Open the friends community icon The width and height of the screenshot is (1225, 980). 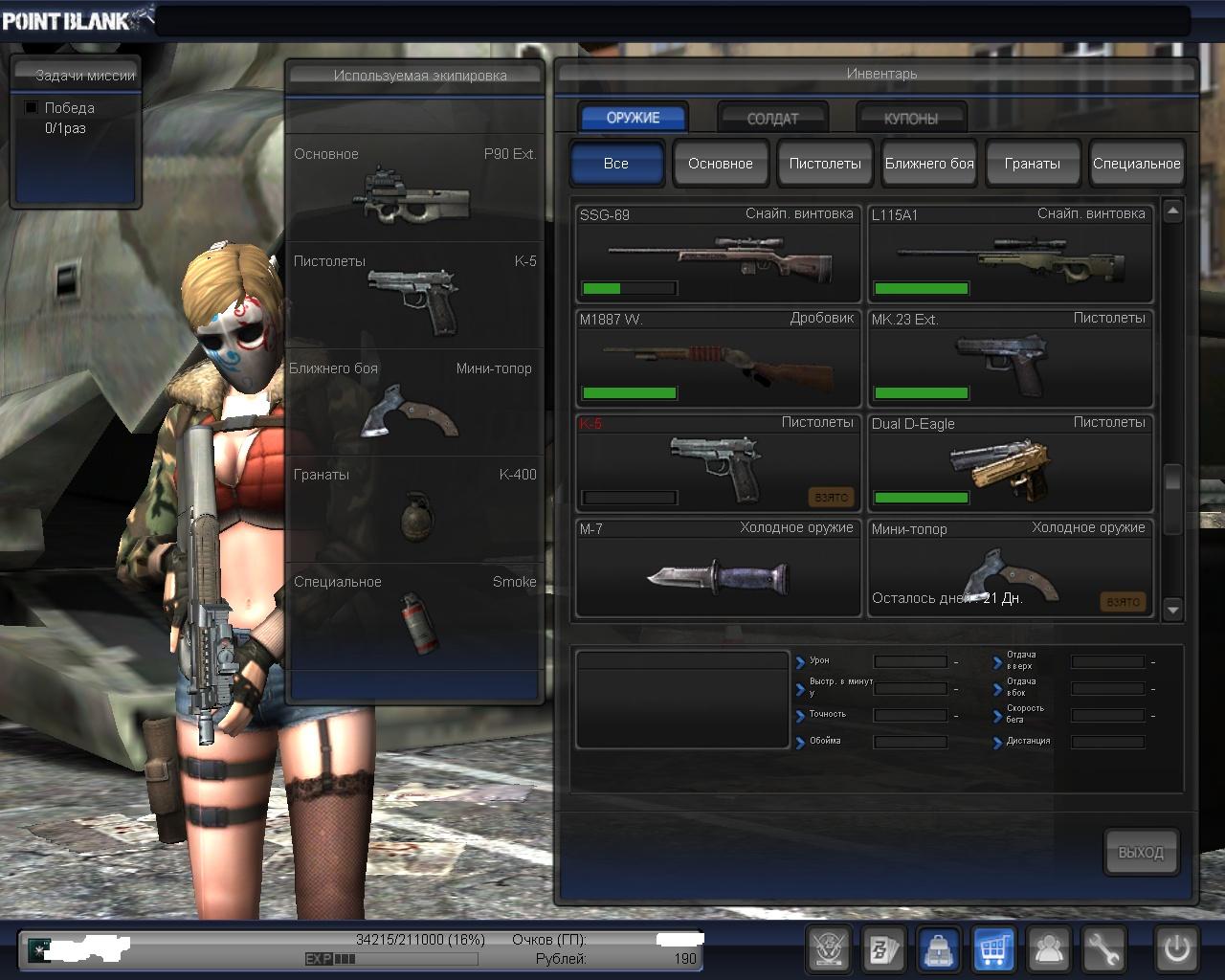[1049, 949]
